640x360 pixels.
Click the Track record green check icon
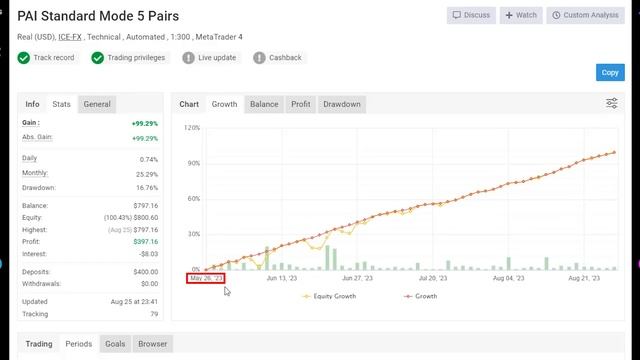pos(24,58)
